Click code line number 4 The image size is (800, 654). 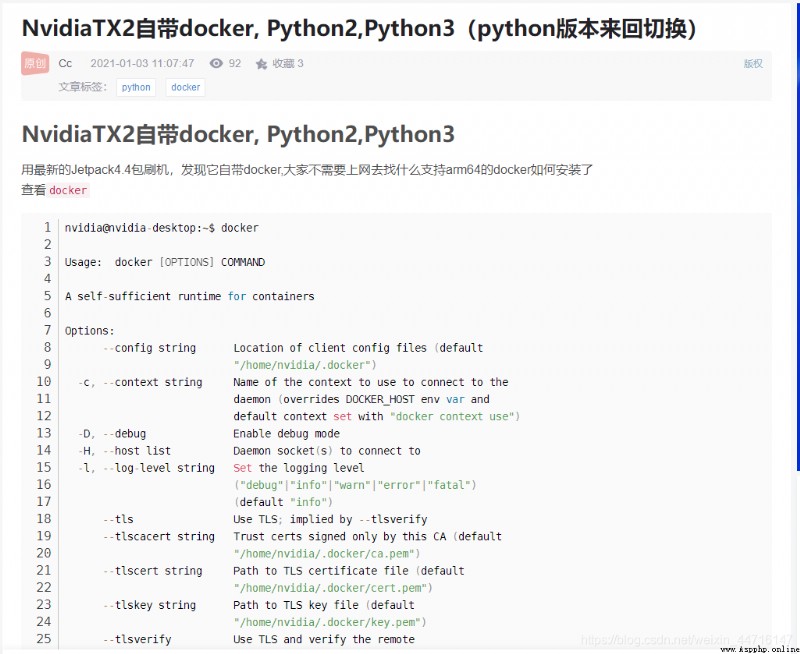click(47, 279)
